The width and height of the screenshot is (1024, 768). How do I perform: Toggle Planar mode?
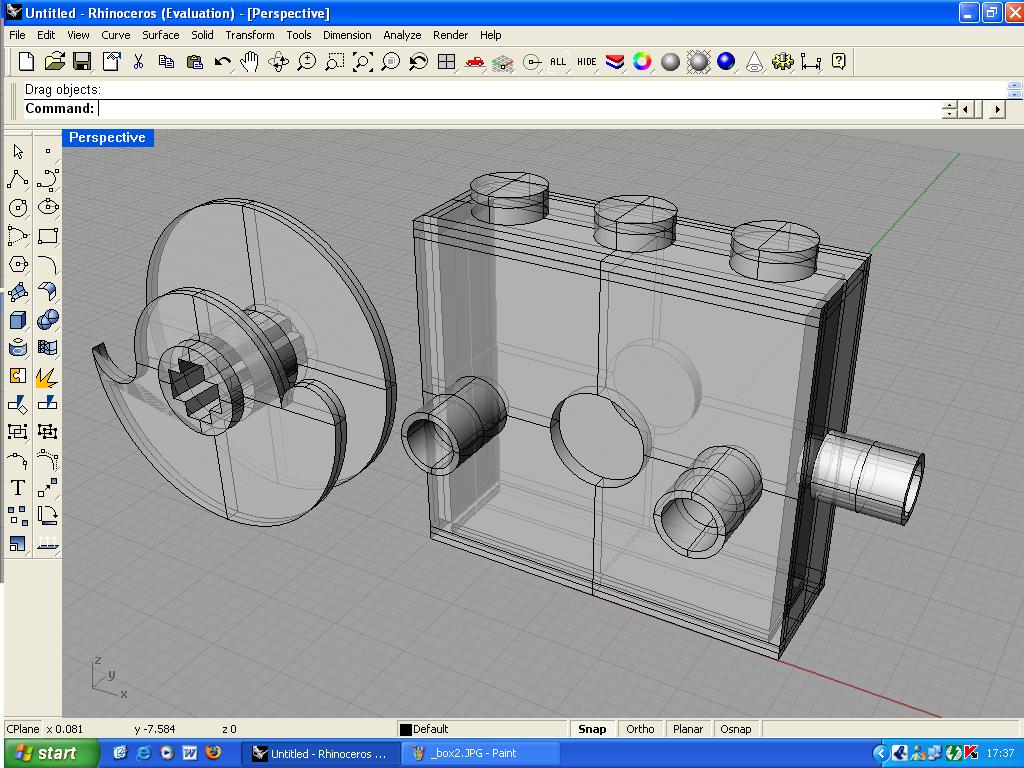pos(688,729)
